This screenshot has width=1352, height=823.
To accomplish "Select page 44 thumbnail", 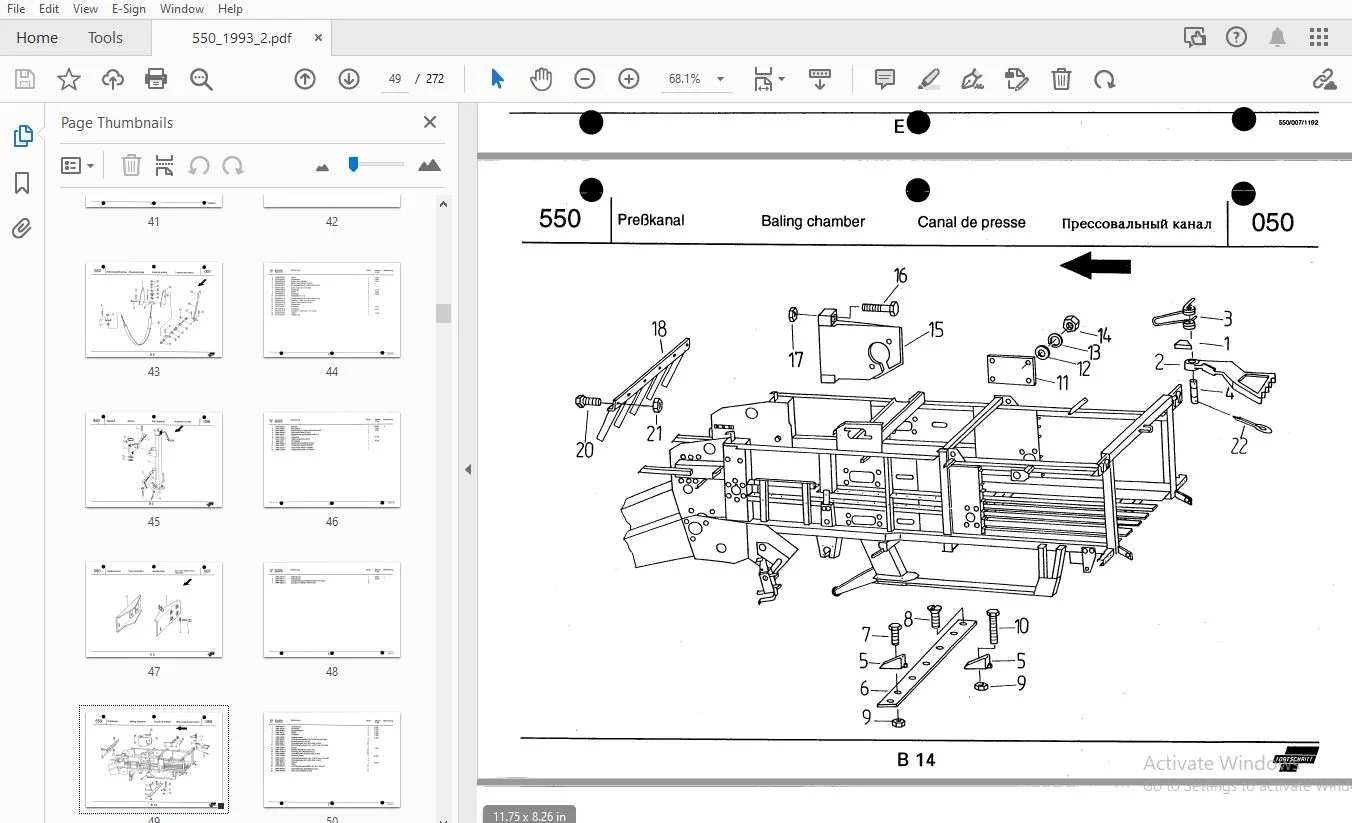I will tap(332, 310).
